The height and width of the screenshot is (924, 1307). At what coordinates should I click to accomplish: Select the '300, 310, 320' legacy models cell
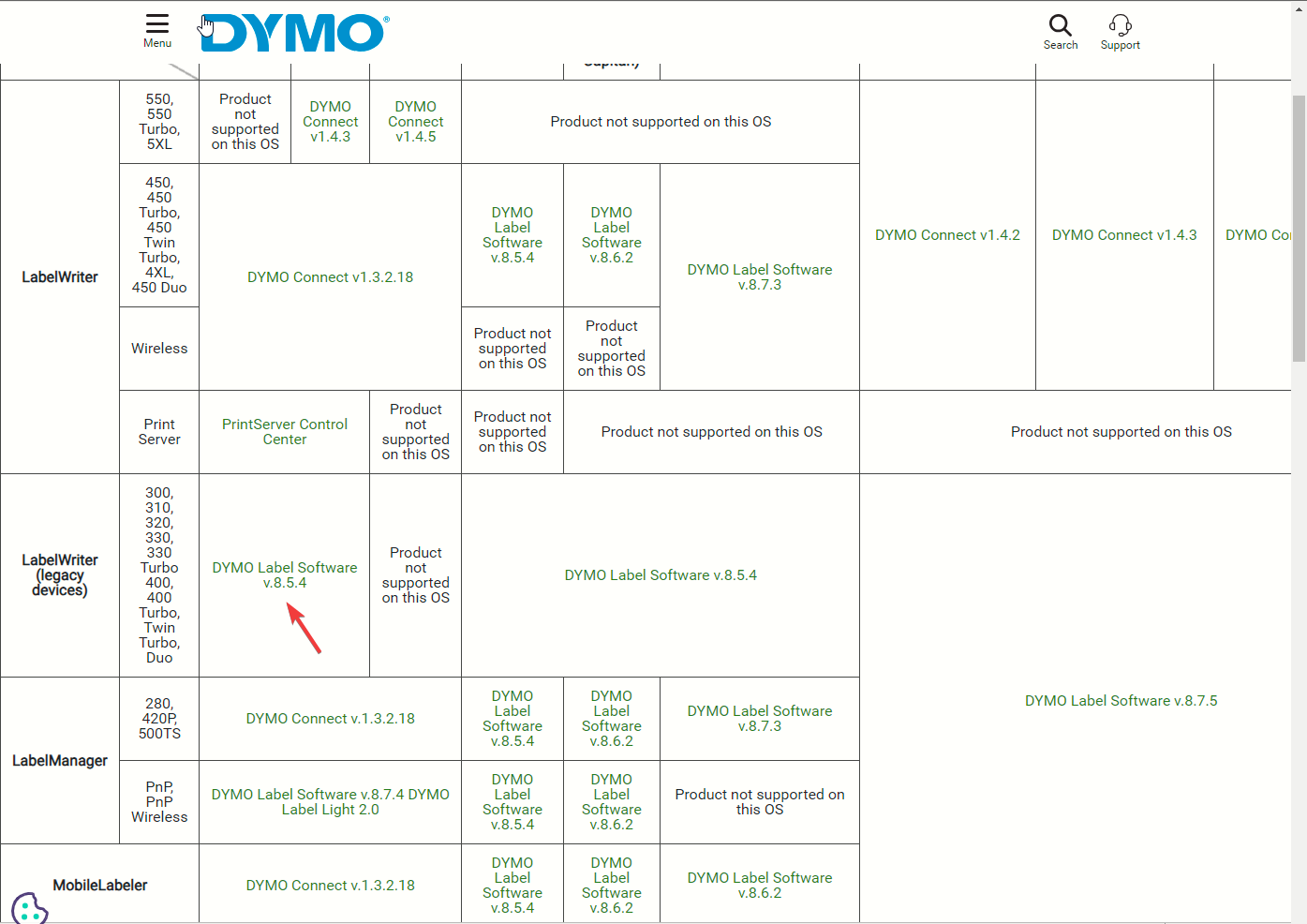[x=159, y=575]
